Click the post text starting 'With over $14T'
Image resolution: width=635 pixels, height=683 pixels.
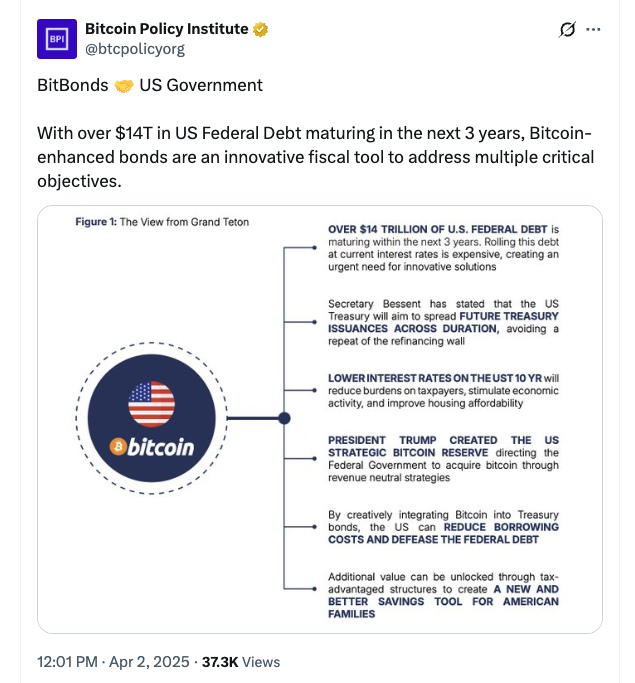315,156
